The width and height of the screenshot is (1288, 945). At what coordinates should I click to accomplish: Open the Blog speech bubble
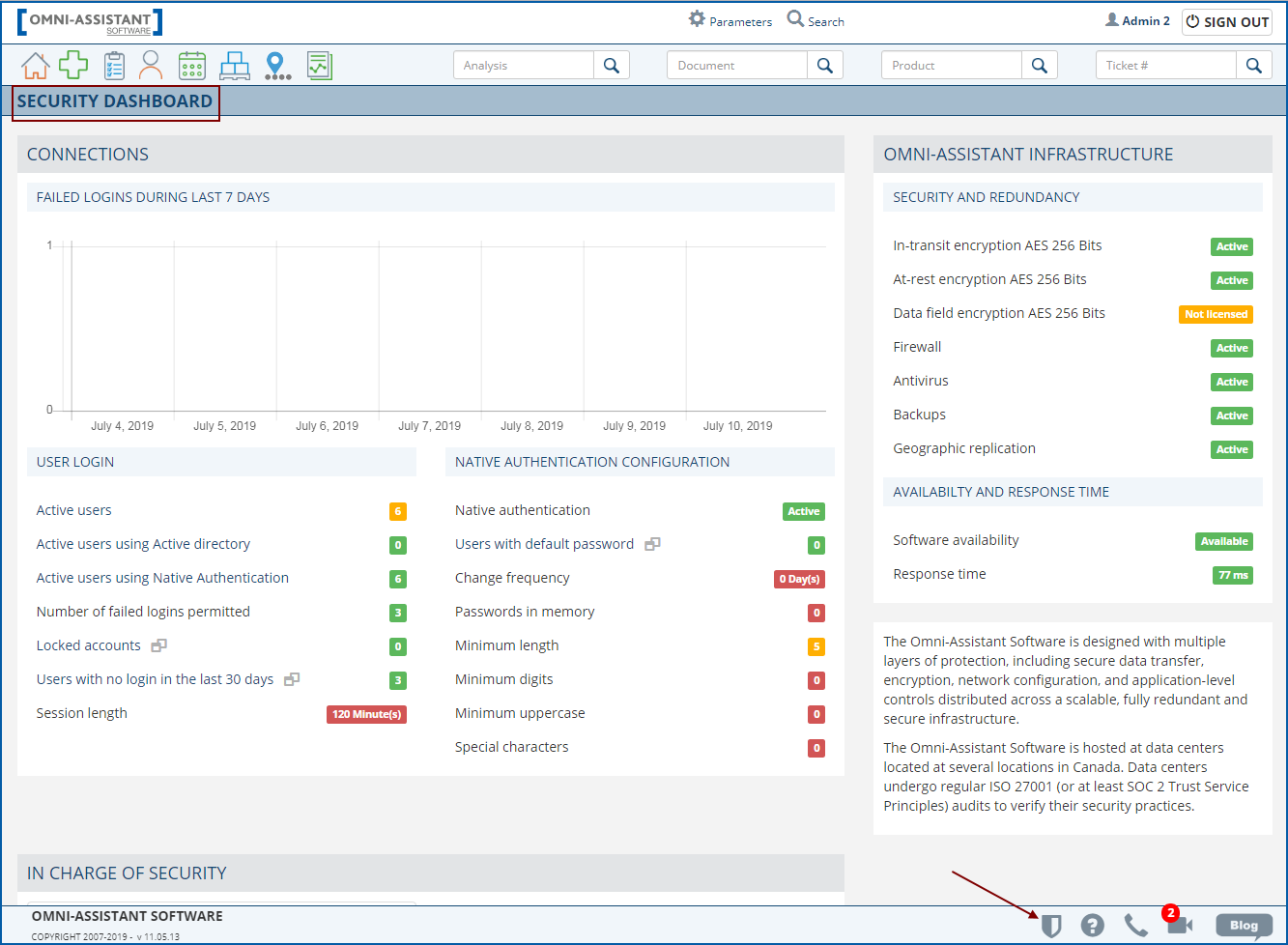[1245, 926]
